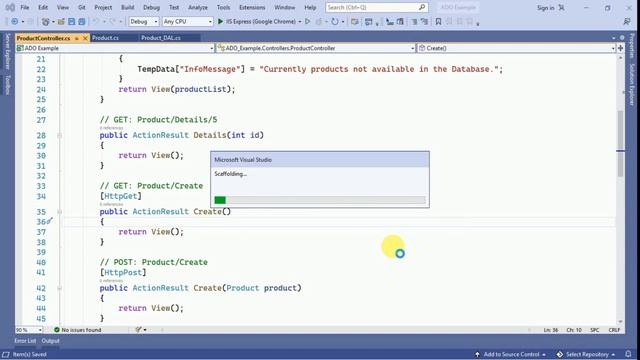Screen dimensions: 640x360
Task: Click the uncomment lines icon
Action: click(424, 22)
